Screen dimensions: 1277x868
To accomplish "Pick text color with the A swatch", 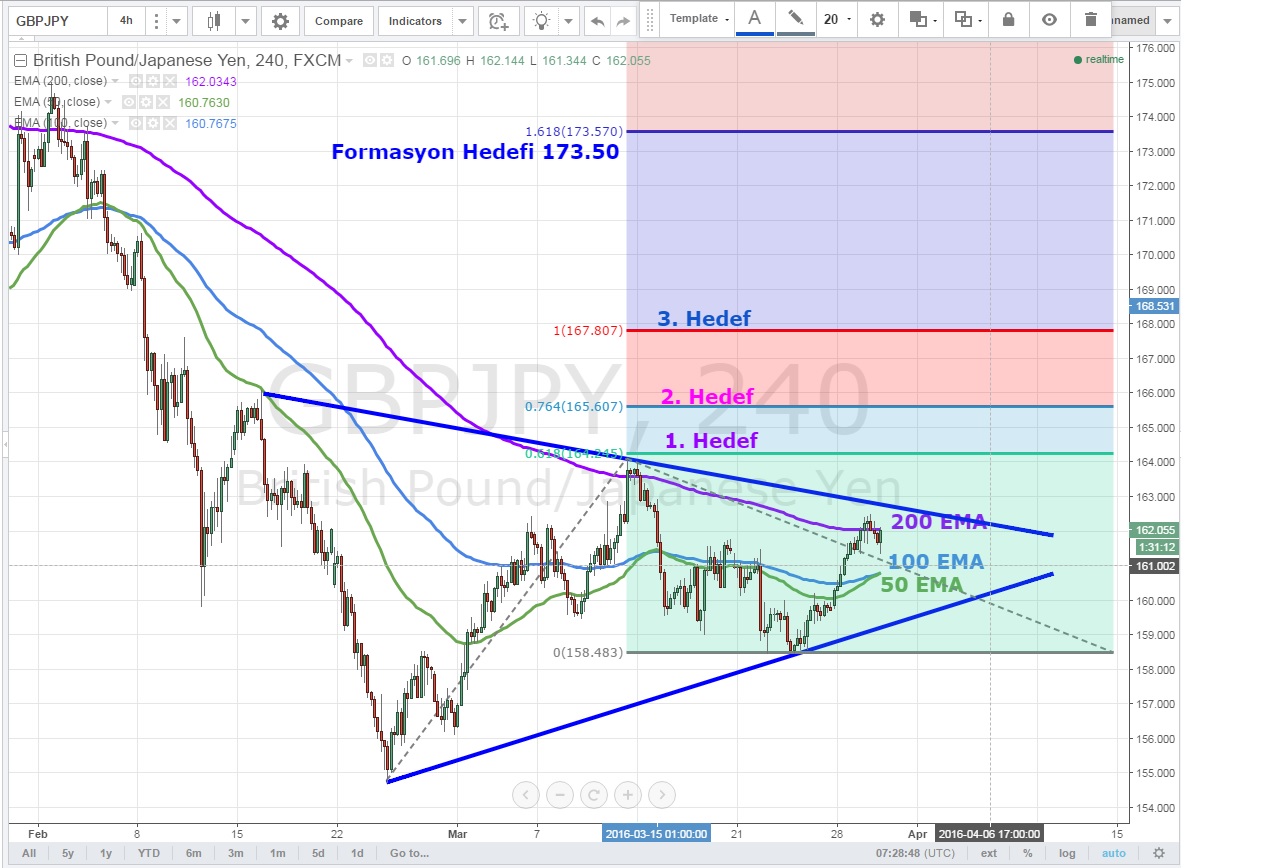I will 754,19.
